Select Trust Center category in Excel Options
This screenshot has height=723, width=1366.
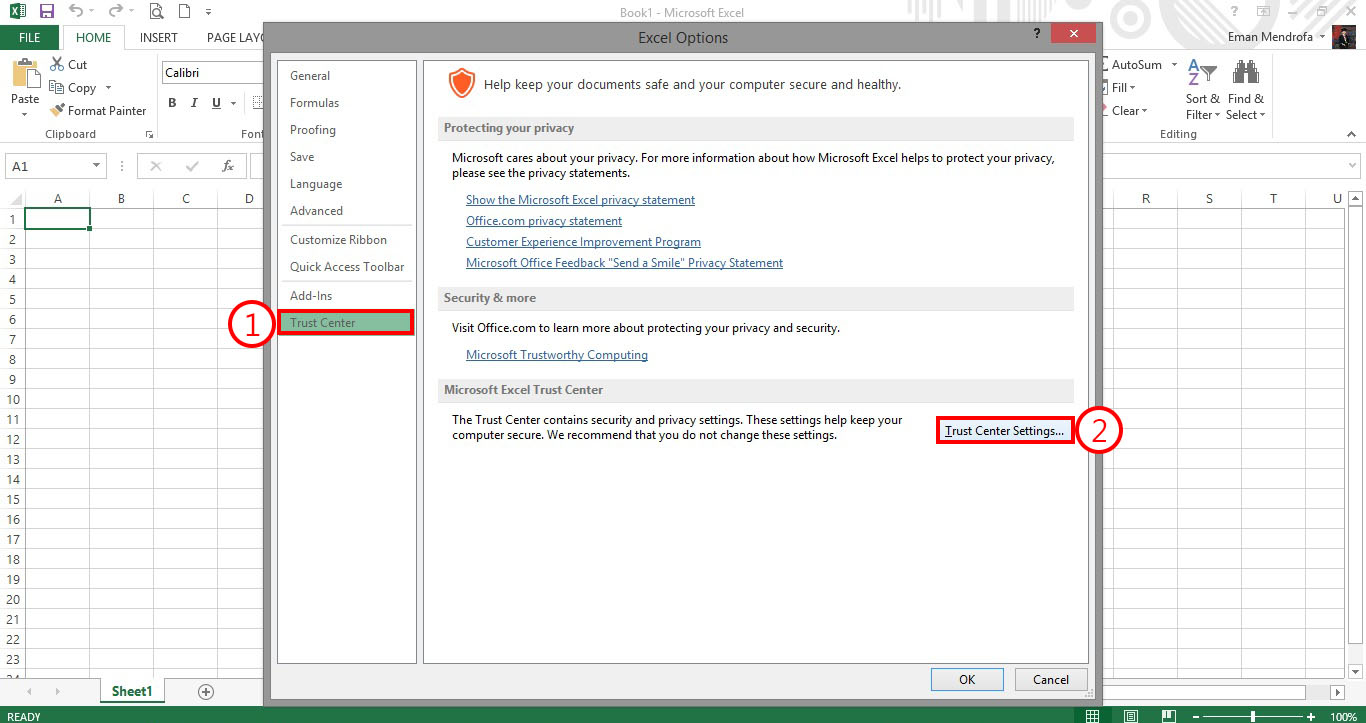[x=346, y=323]
